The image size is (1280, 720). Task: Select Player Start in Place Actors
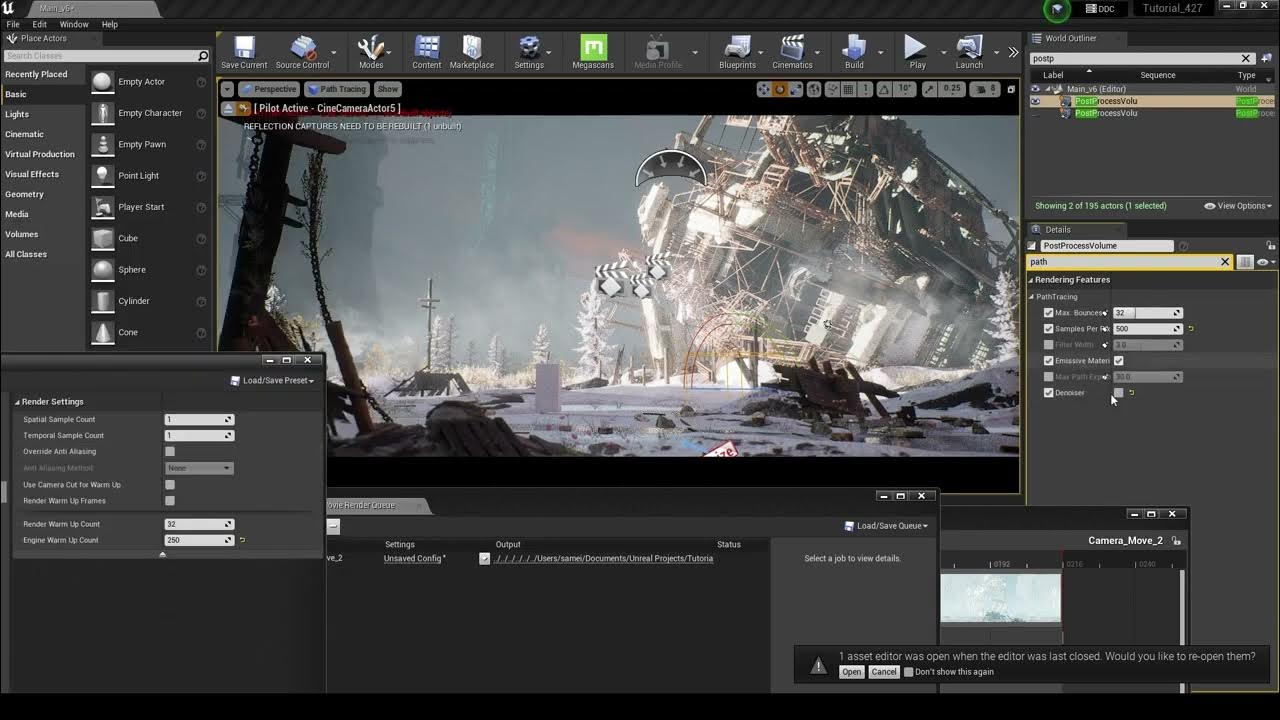pos(150,207)
